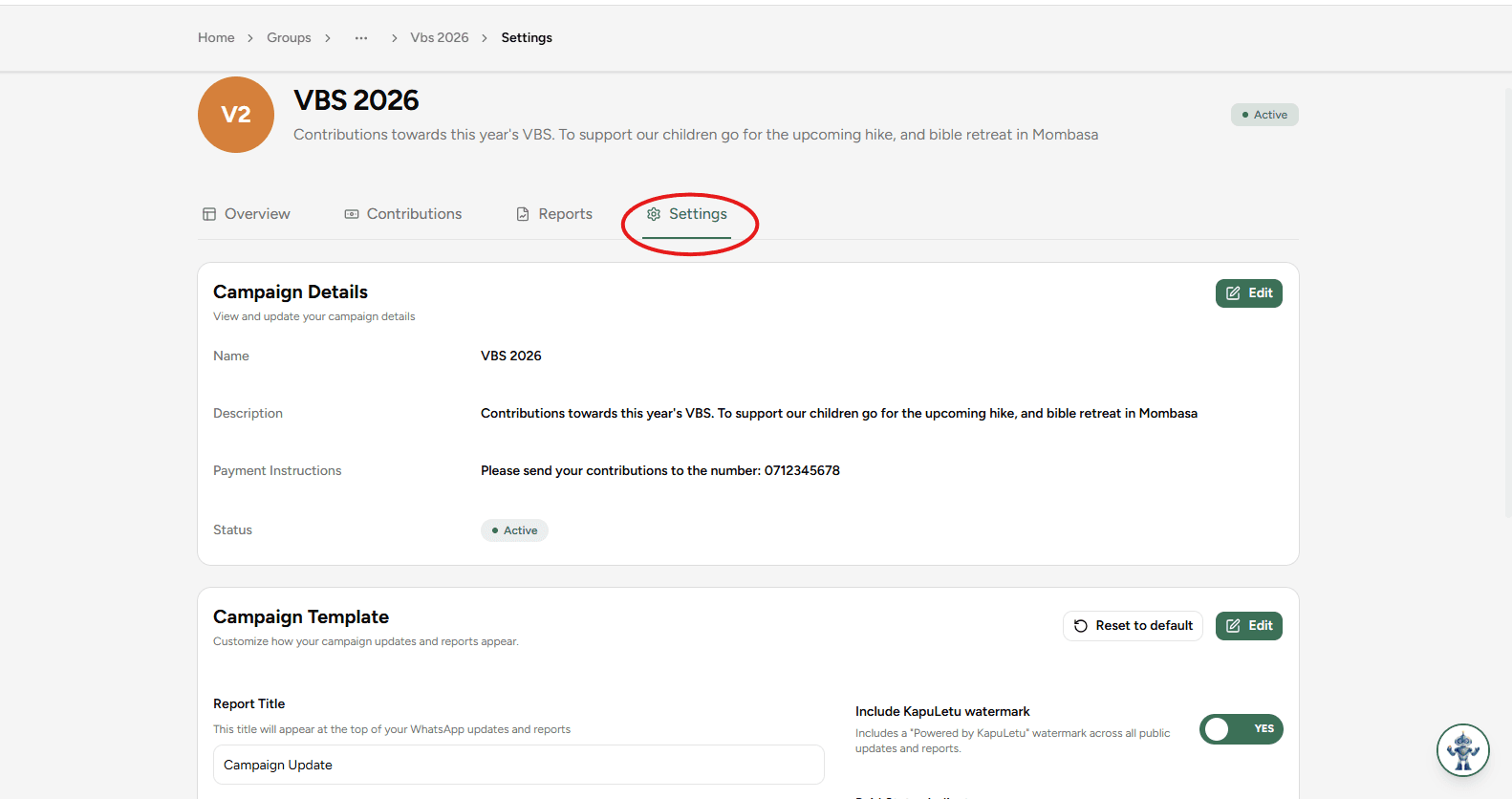Click the breadcrumb ellipsis icon
This screenshot has height=799, width=1512.
(360, 38)
